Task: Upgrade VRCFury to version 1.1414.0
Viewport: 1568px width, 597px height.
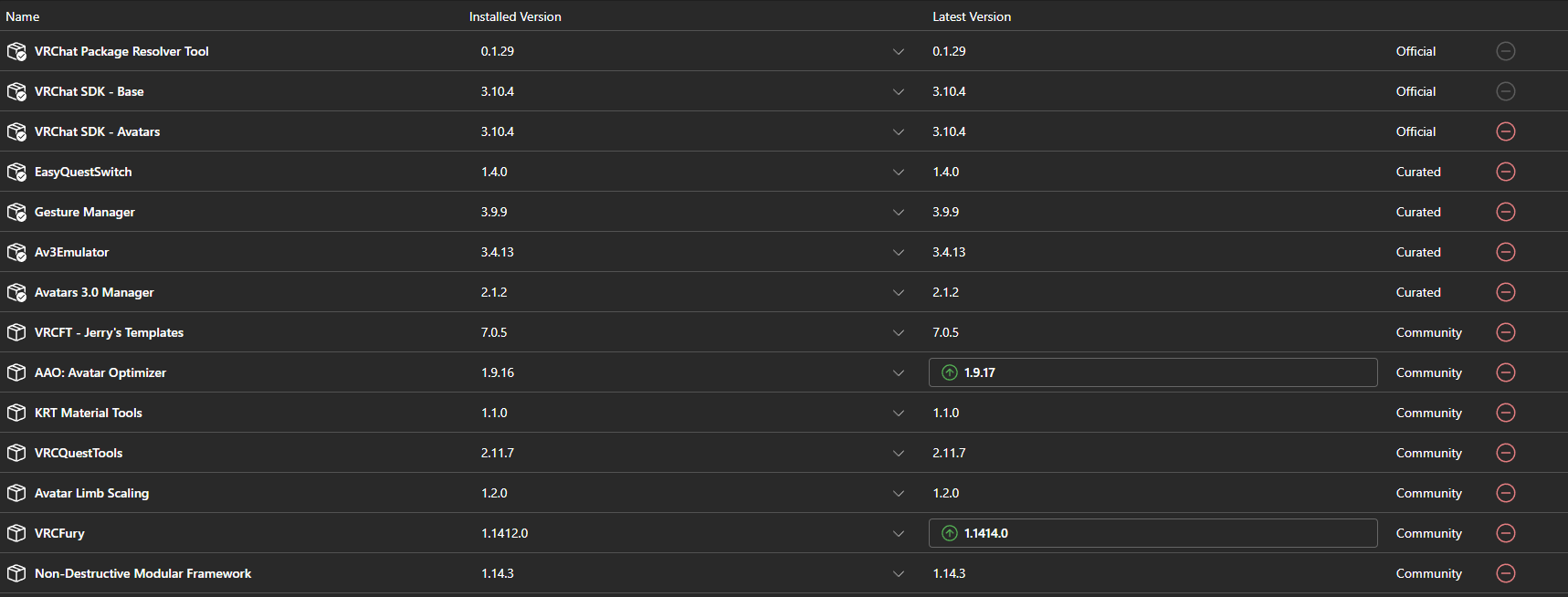Action: coord(1152,533)
